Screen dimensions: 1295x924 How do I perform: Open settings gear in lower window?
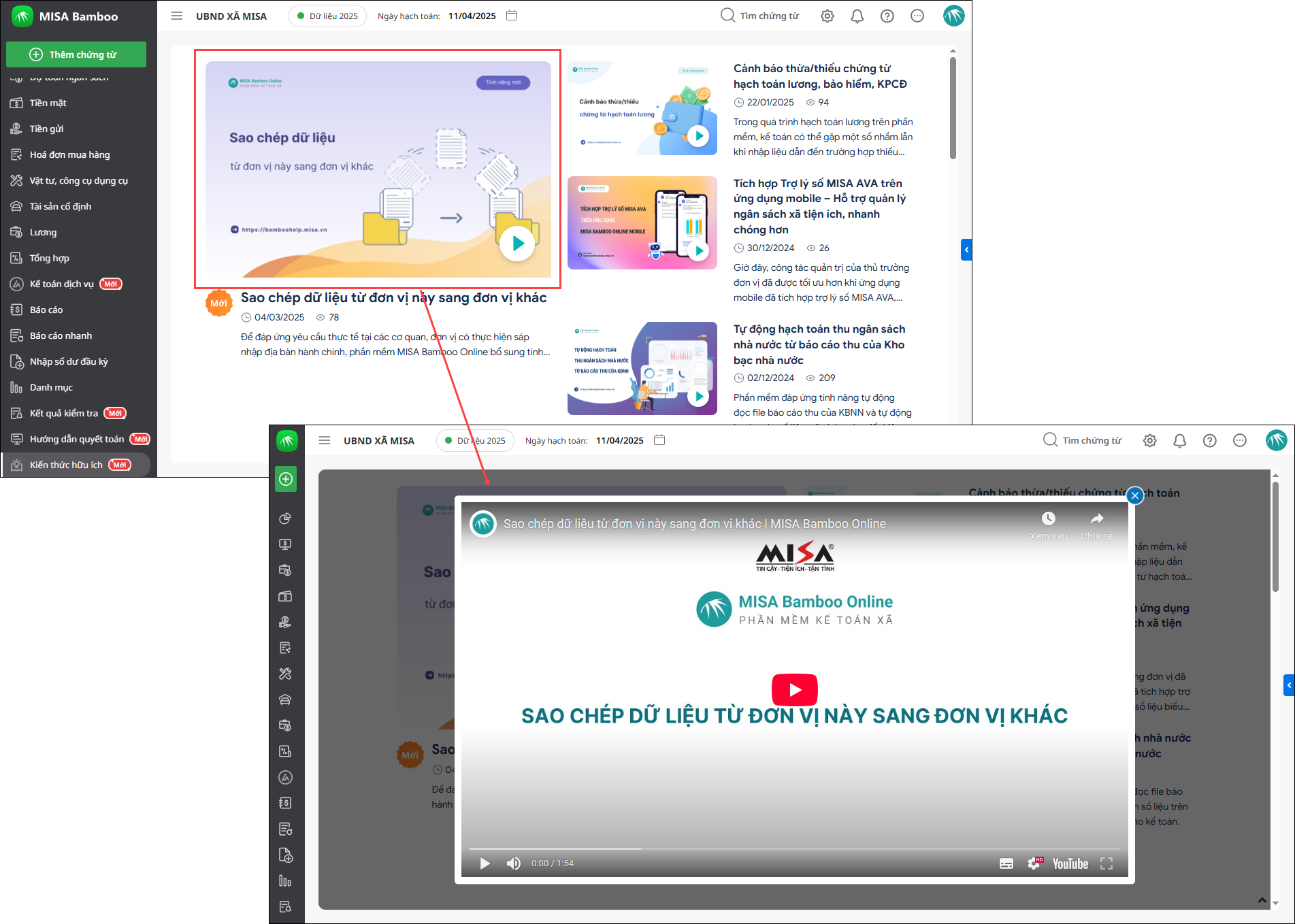coord(1149,440)
